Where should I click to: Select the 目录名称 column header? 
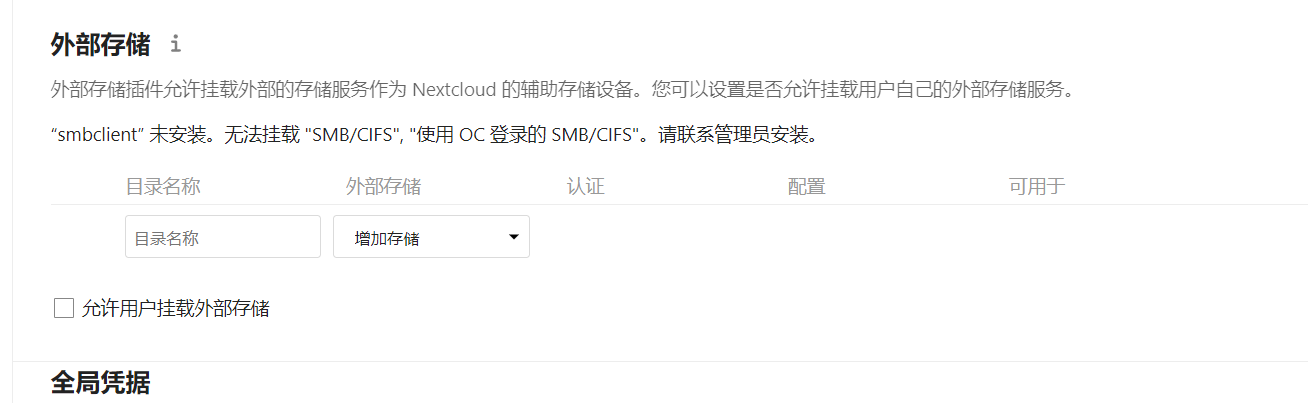click(x=163, y=187)
